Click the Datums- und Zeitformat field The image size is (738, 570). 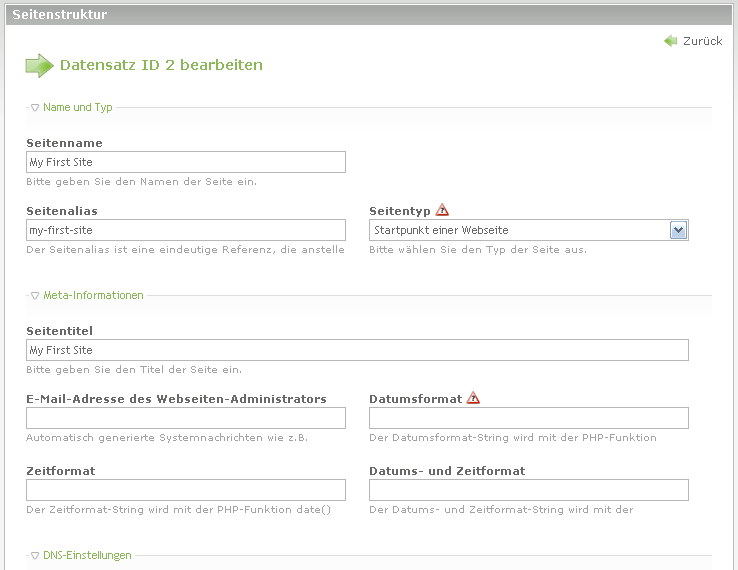(528, 490)
